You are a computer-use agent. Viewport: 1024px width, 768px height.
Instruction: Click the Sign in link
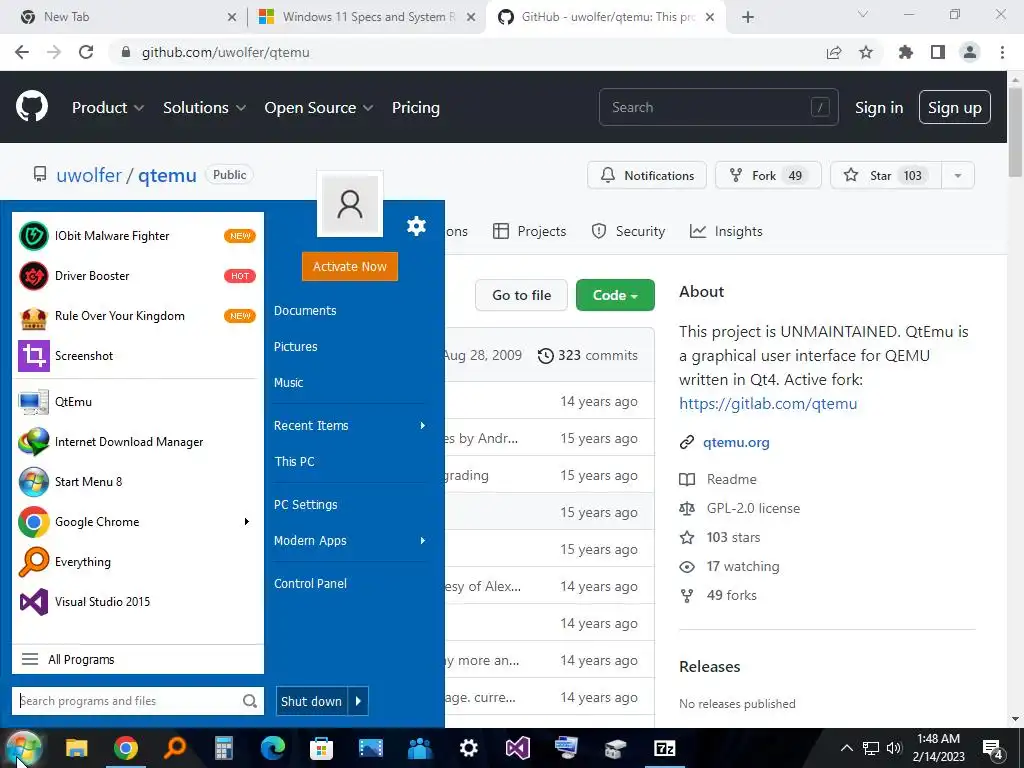point(879,108)
